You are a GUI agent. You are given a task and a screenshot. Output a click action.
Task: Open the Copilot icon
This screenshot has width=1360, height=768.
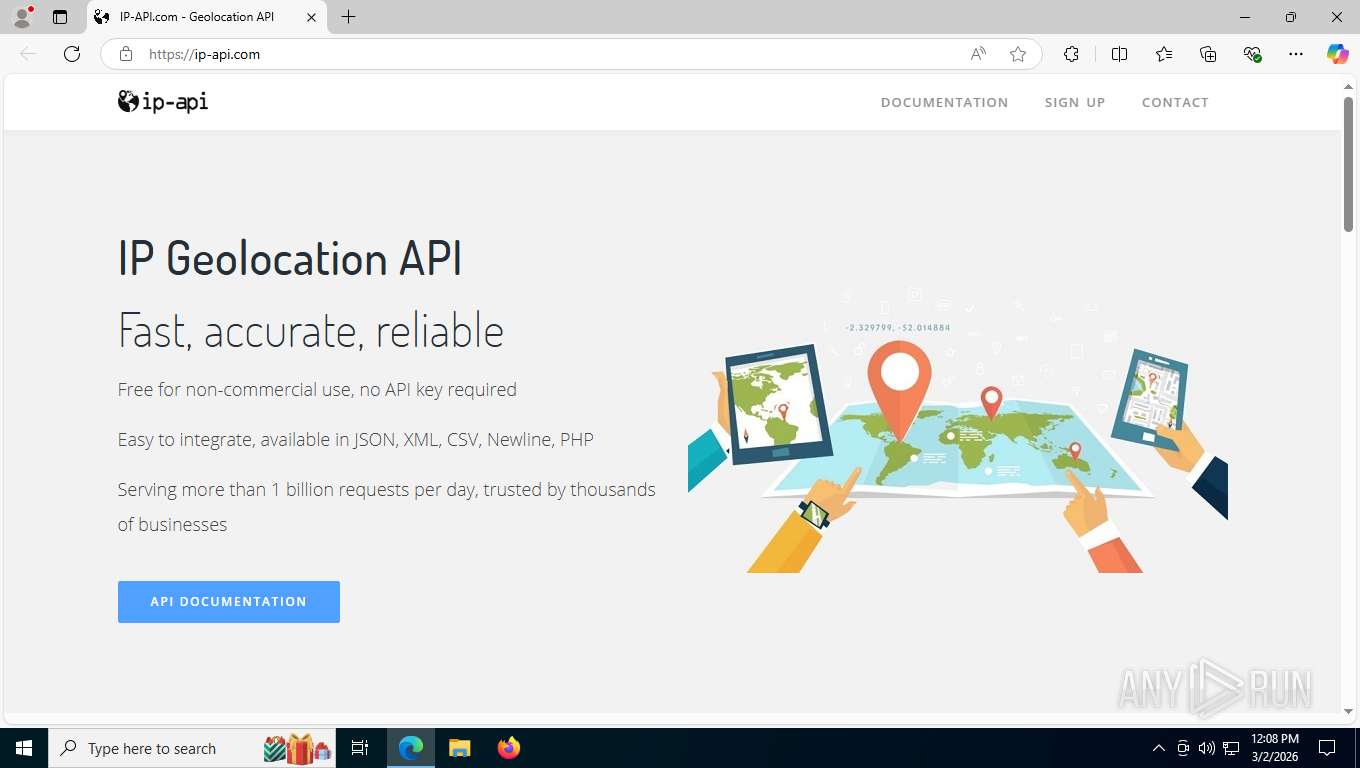(x=1337, y=54)
